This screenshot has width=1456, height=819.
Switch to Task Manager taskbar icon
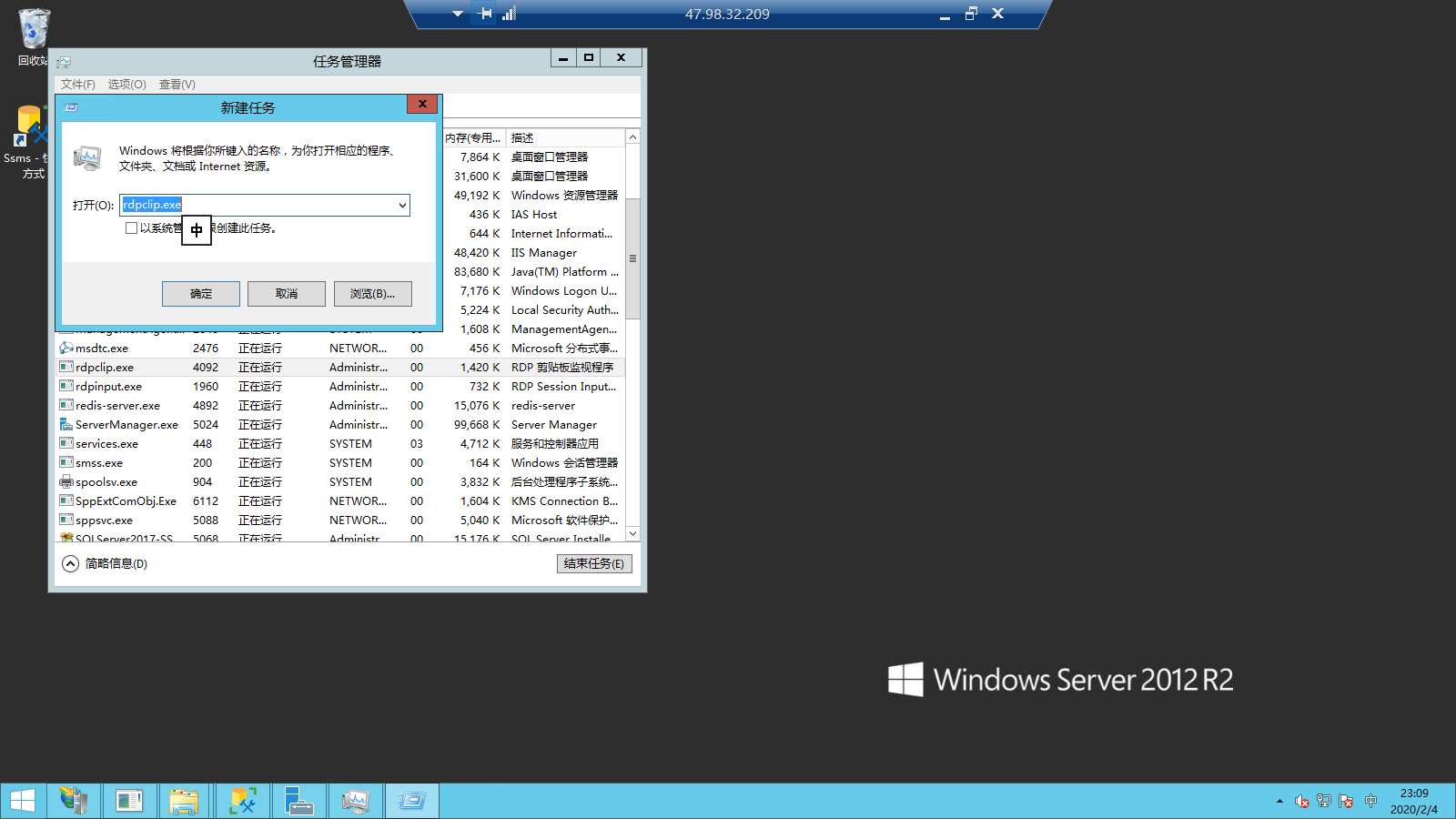pos(355,801)
